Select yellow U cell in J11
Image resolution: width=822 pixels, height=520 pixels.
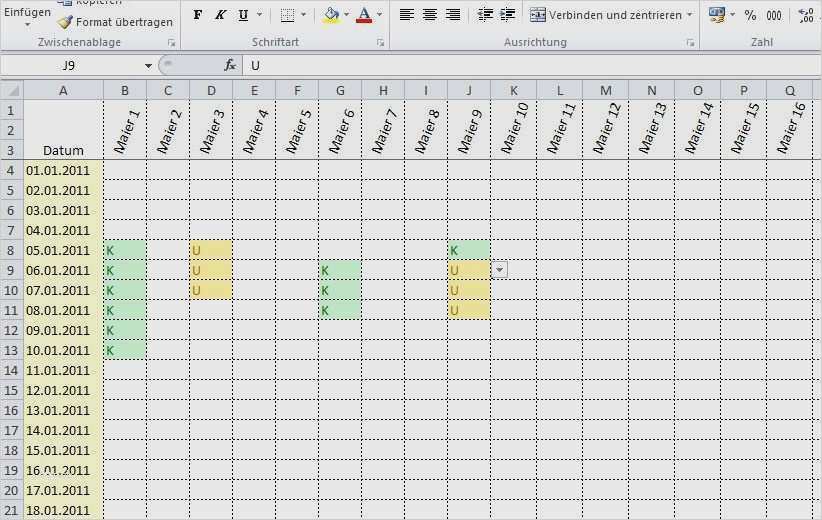(469, 310)
